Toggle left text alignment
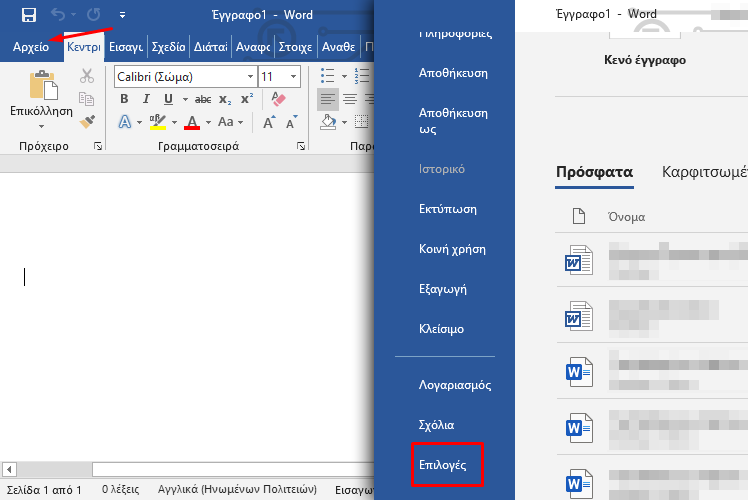The height and width of the screenshot is (500, 748). tap(327, 99)
